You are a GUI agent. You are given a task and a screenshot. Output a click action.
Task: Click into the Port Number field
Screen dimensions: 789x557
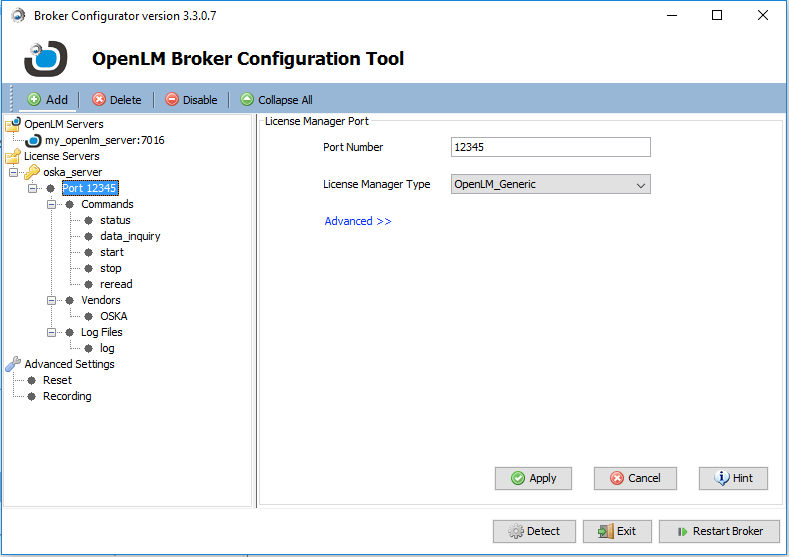(x=550, y=147)
